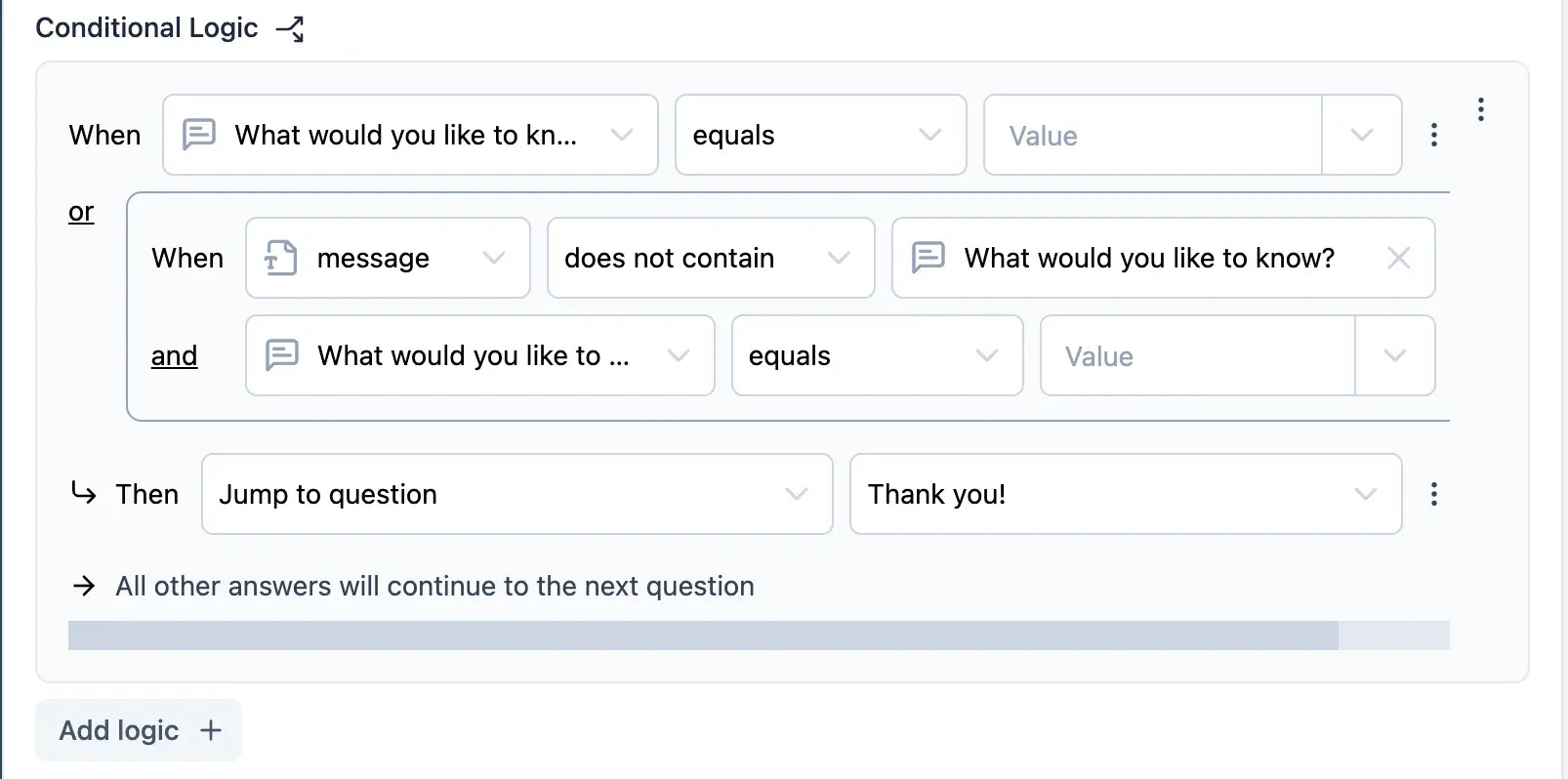The height and width of the screenshot is (779, 1568).
Task: Open the 'Jump to question' action dropdown
Action: (x=516, y=494)
